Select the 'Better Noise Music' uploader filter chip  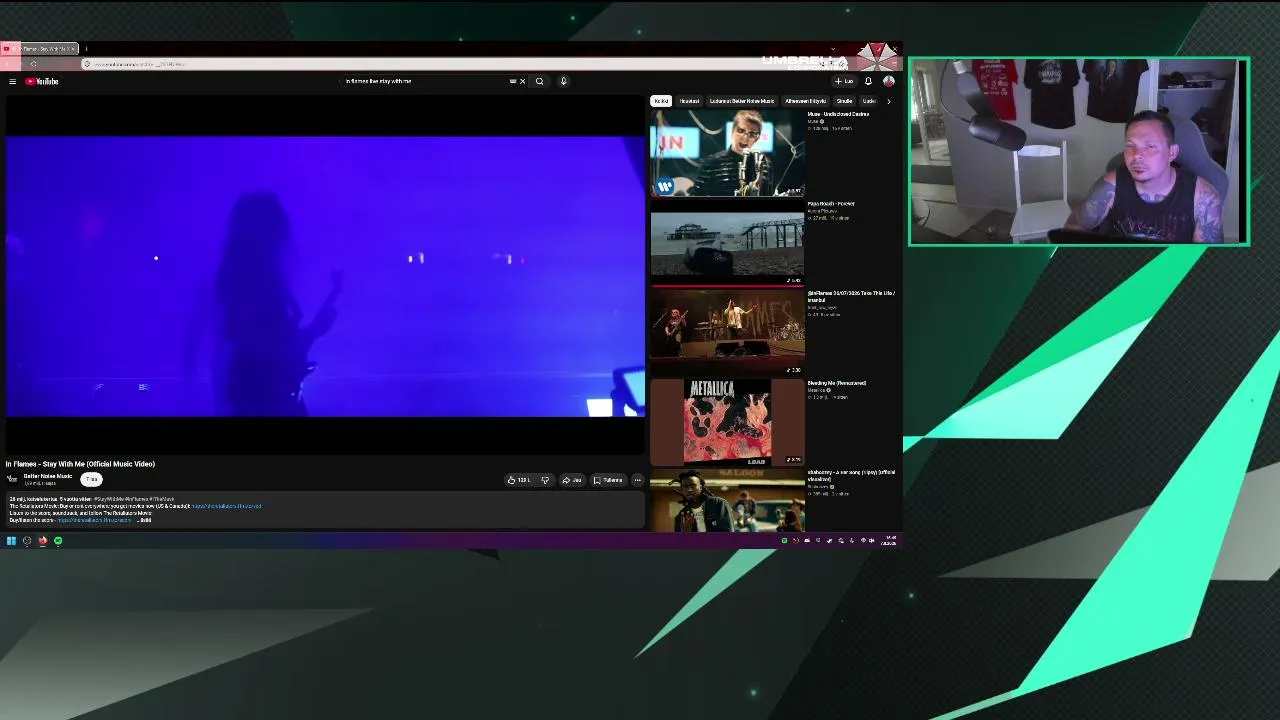(x=742, y=101)
